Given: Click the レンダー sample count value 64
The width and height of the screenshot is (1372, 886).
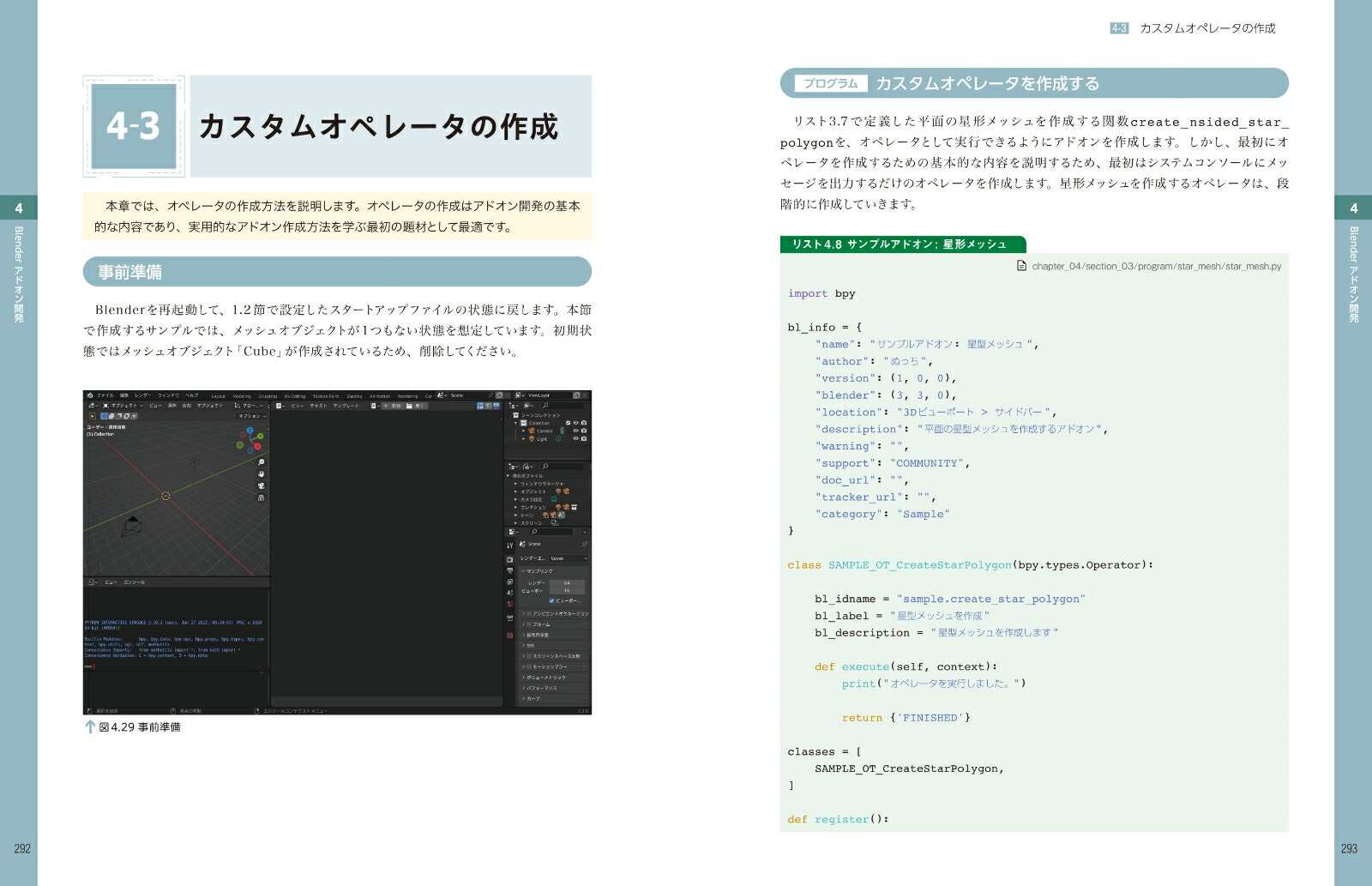Looking at the screenshot, I should click(x=567, y=583).
